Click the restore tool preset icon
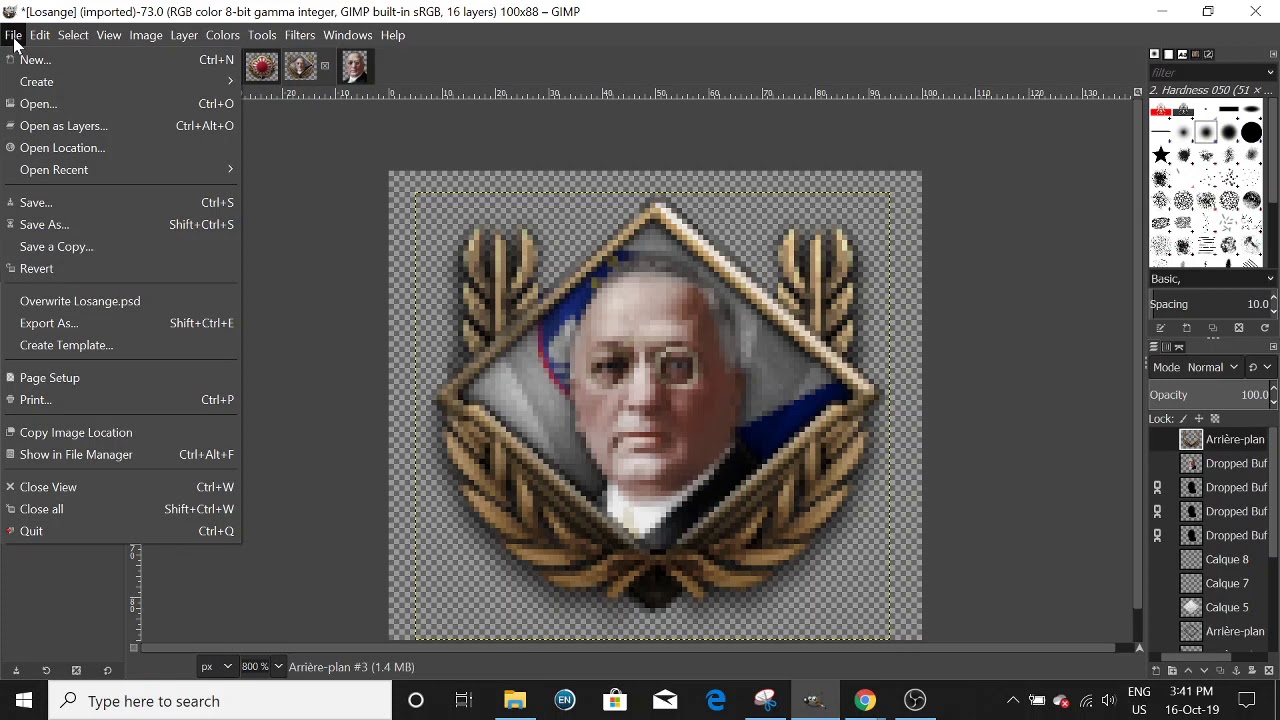The width and height of the screenshot is (1280, 720). 46,671
